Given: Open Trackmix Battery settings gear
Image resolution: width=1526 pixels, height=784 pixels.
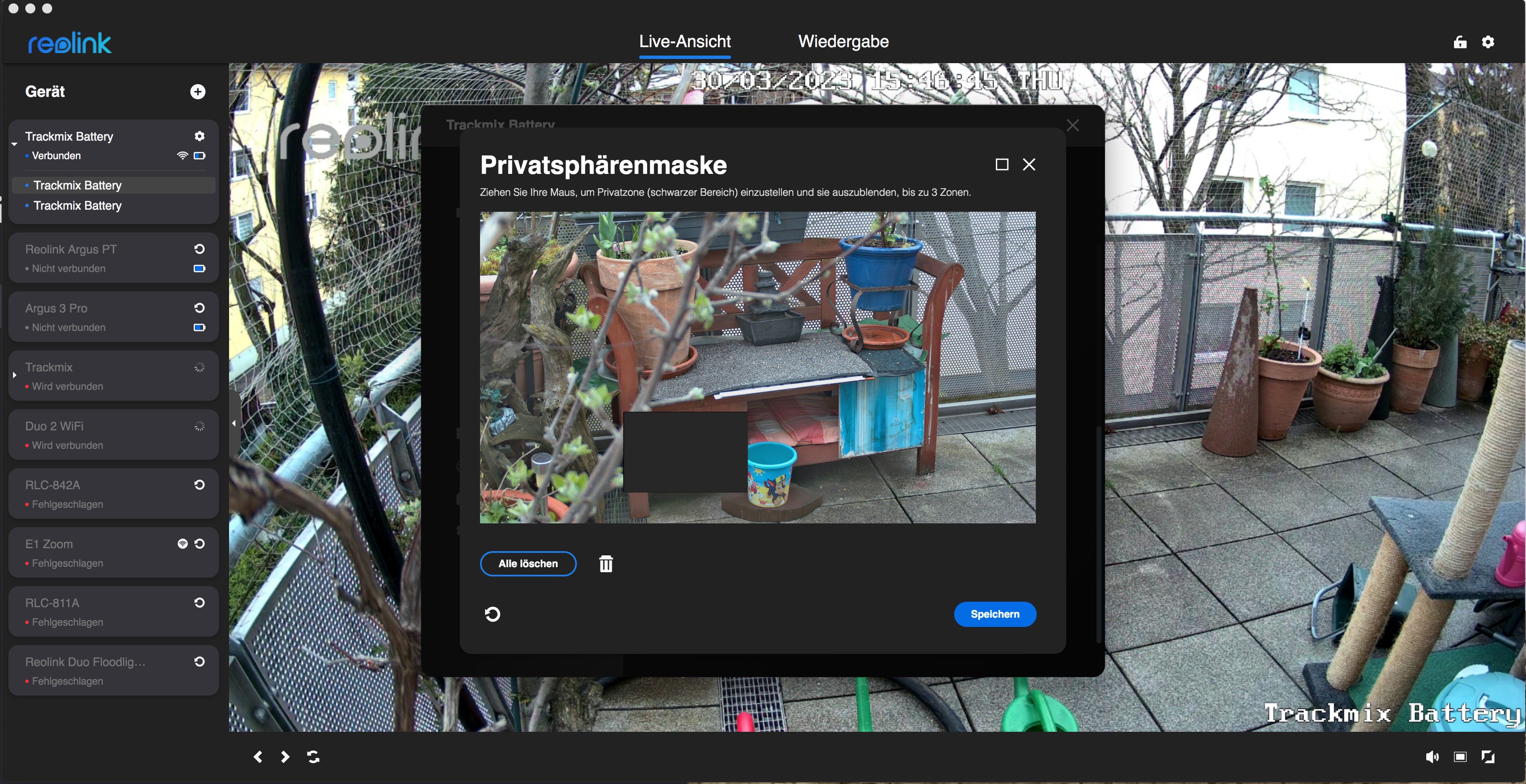Looking at the screenshot, I should click(x=200, y=136).
